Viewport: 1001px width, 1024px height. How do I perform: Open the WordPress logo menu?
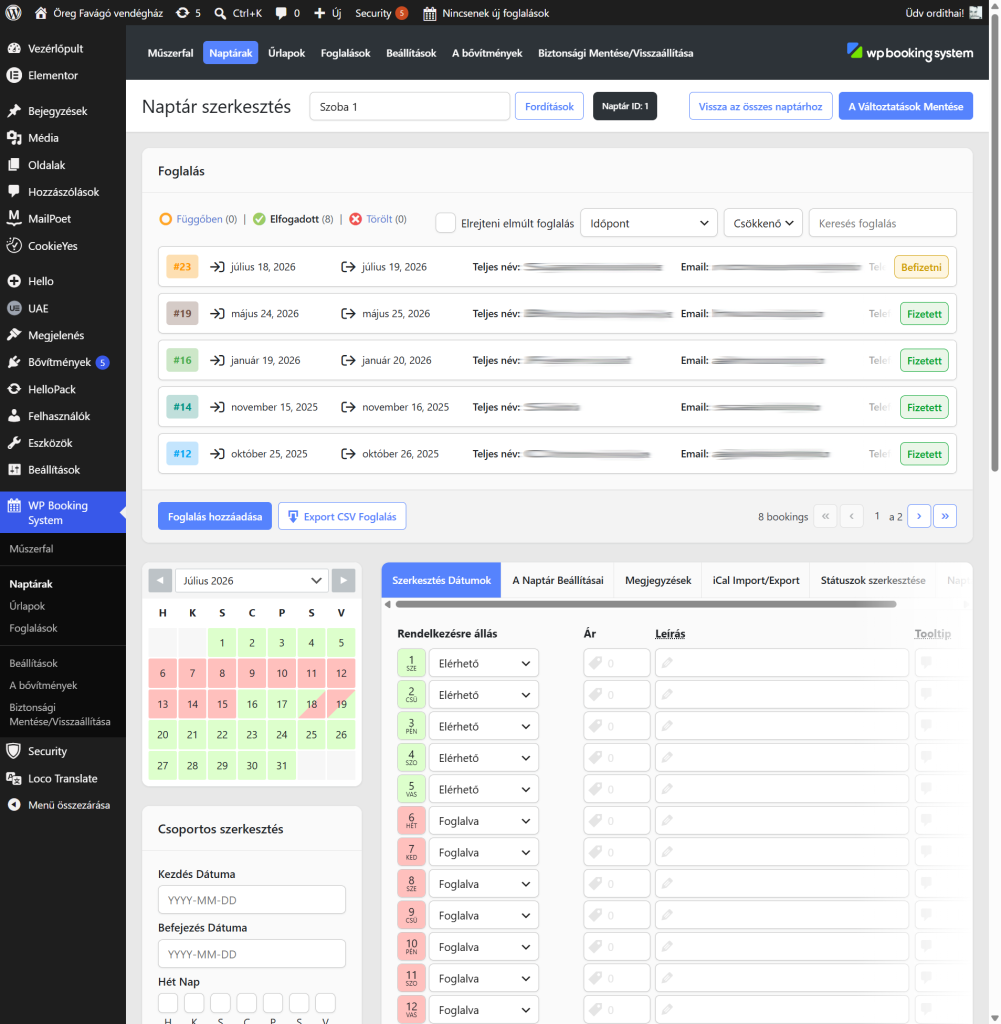13,13
